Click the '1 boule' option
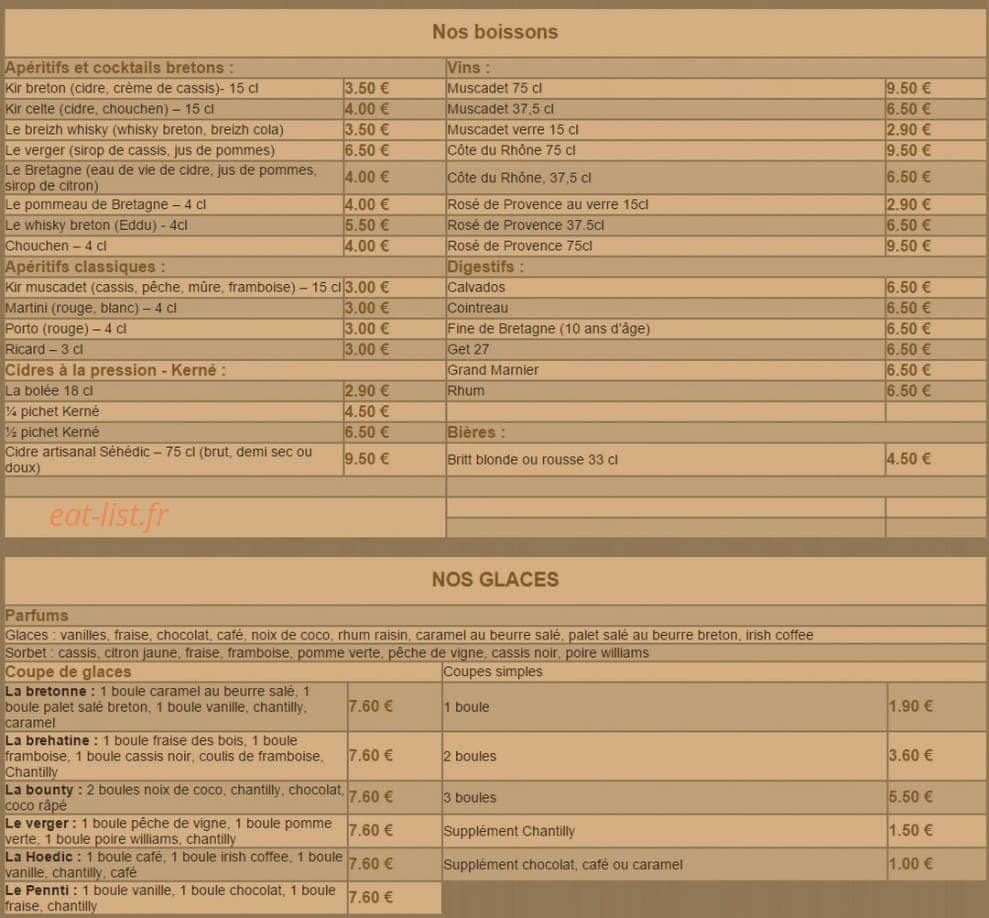The height and width of the screenshot is (918, 989). point(466,707)
